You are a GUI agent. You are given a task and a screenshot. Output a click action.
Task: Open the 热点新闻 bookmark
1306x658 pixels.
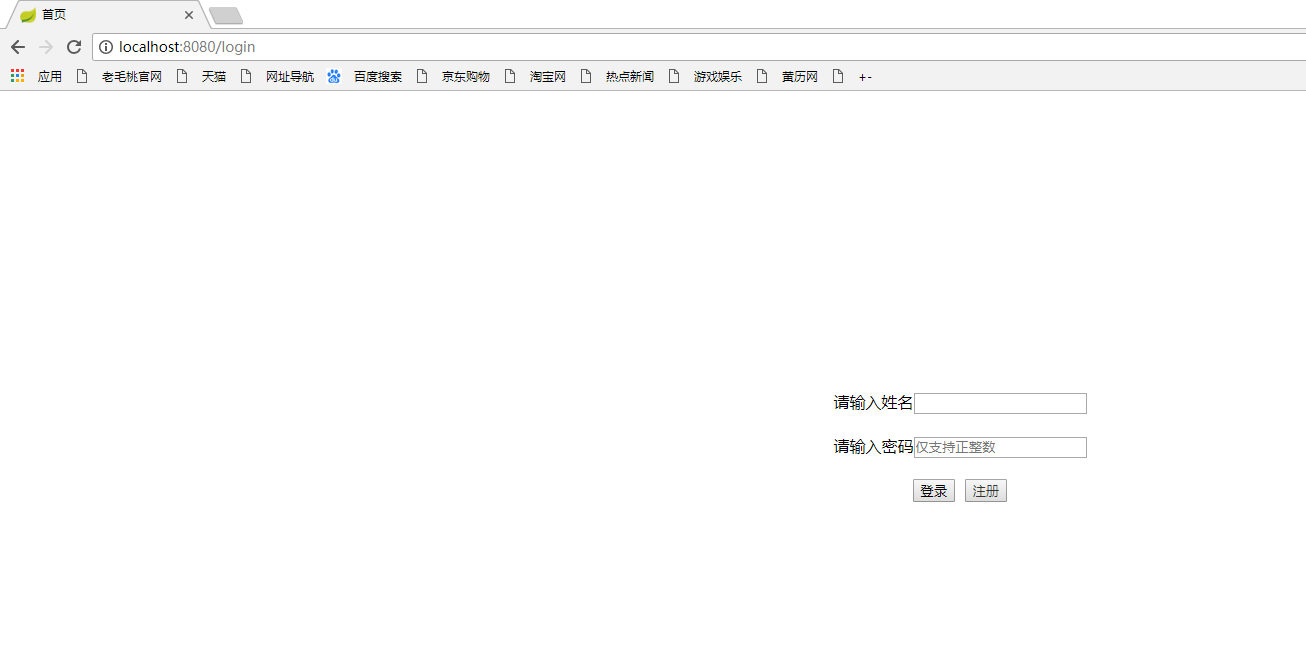[627, 76]
